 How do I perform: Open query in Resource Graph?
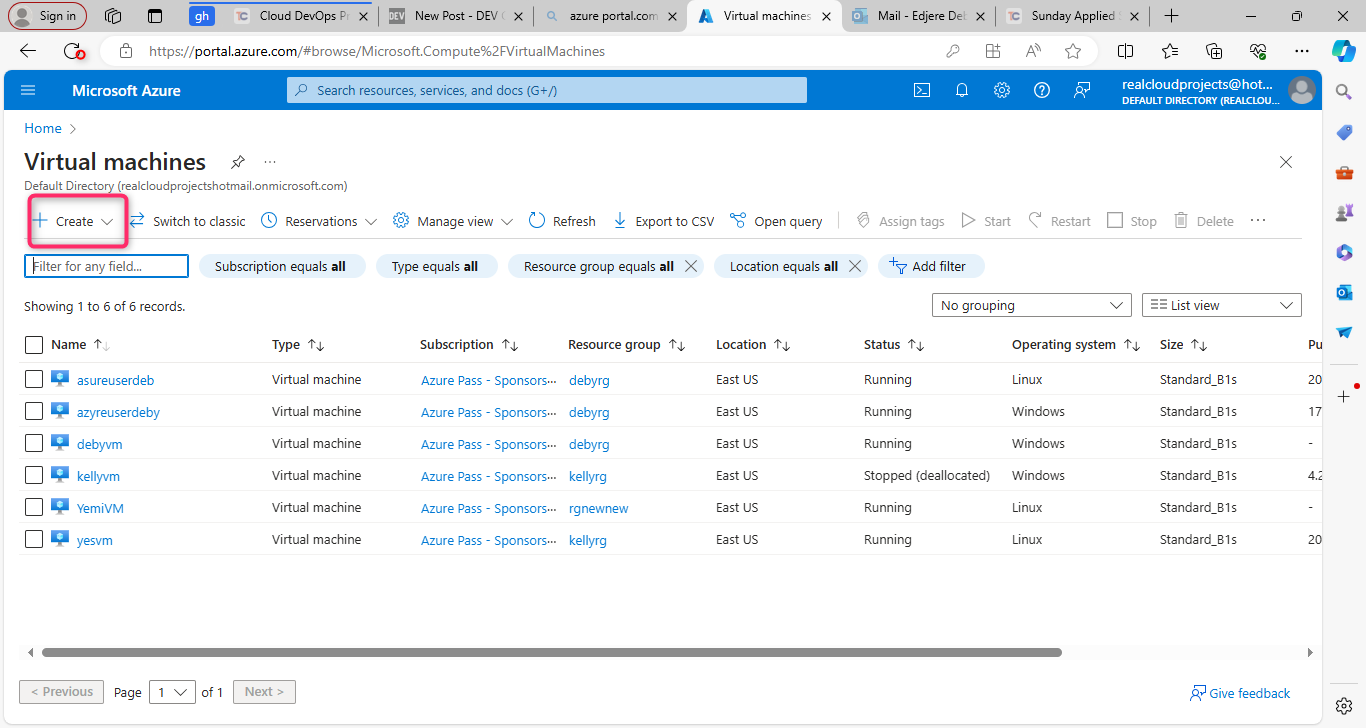click(x=776, y=221)
